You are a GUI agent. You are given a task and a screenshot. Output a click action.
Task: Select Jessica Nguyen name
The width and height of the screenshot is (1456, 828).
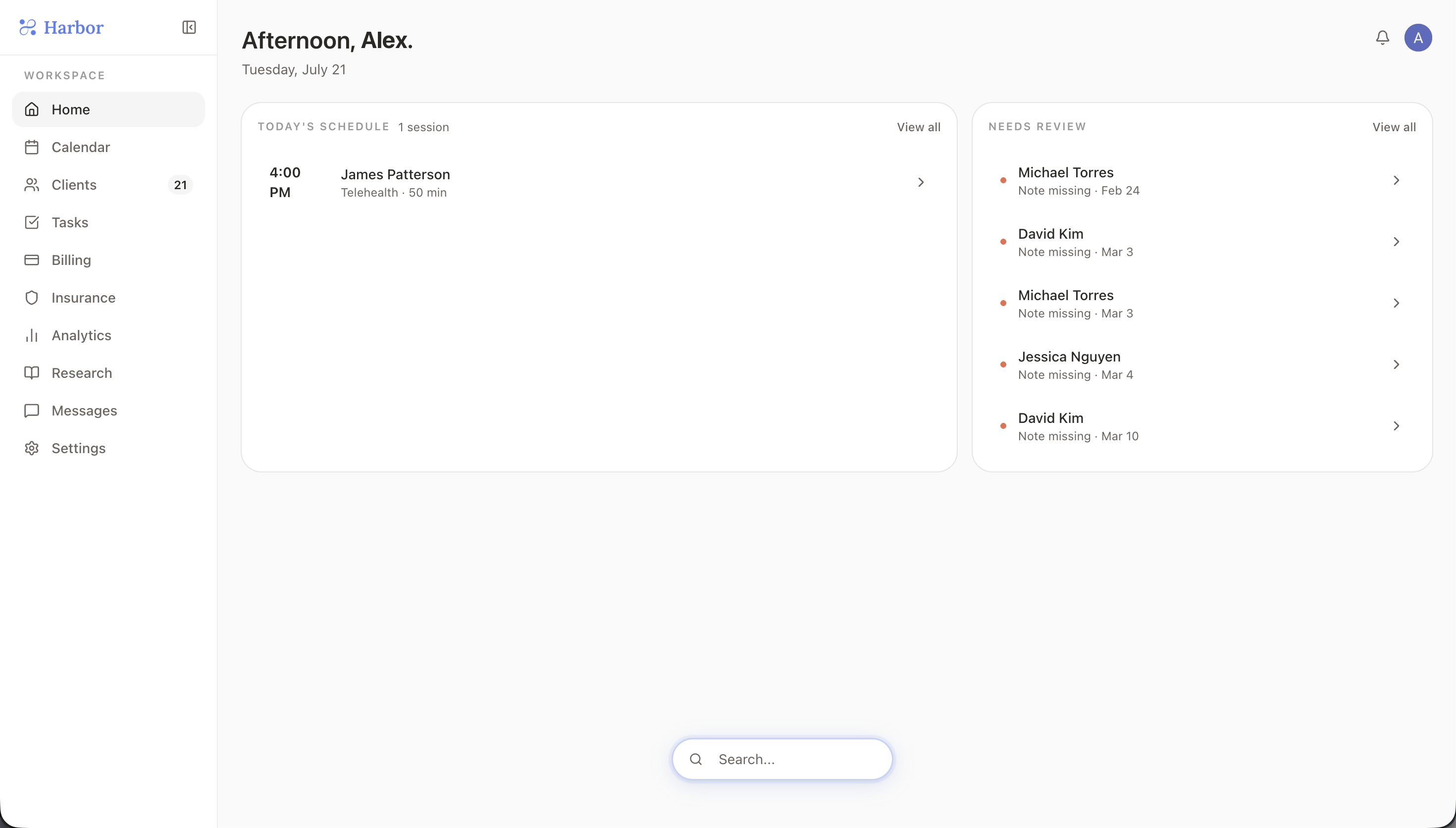click(x=1069, y=357)
